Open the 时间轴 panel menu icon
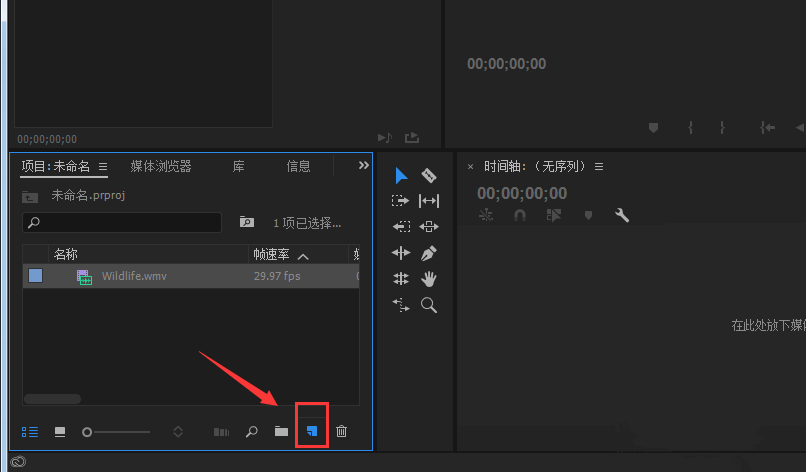The width and height of the screenshot is (806, 472). click(x=599, y=167)
